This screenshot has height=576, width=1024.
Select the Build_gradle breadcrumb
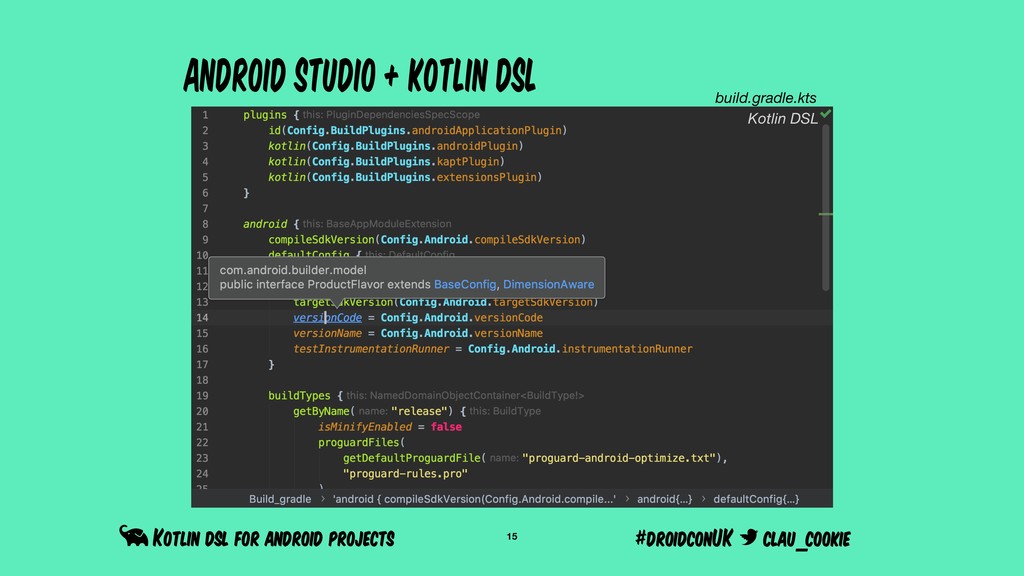tap(280, 499)
